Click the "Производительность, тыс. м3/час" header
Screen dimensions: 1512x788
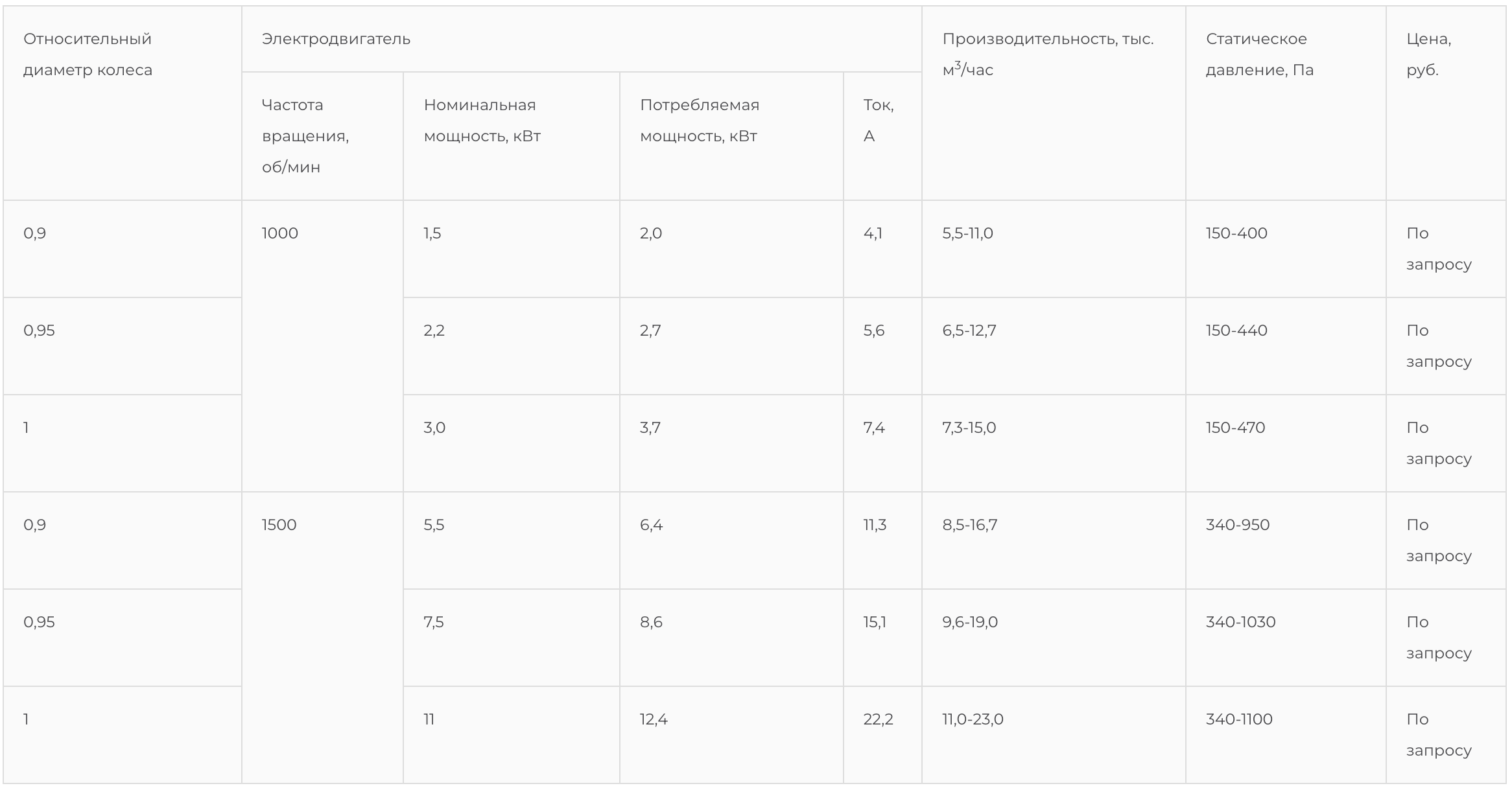click(x=1047, y=54)
